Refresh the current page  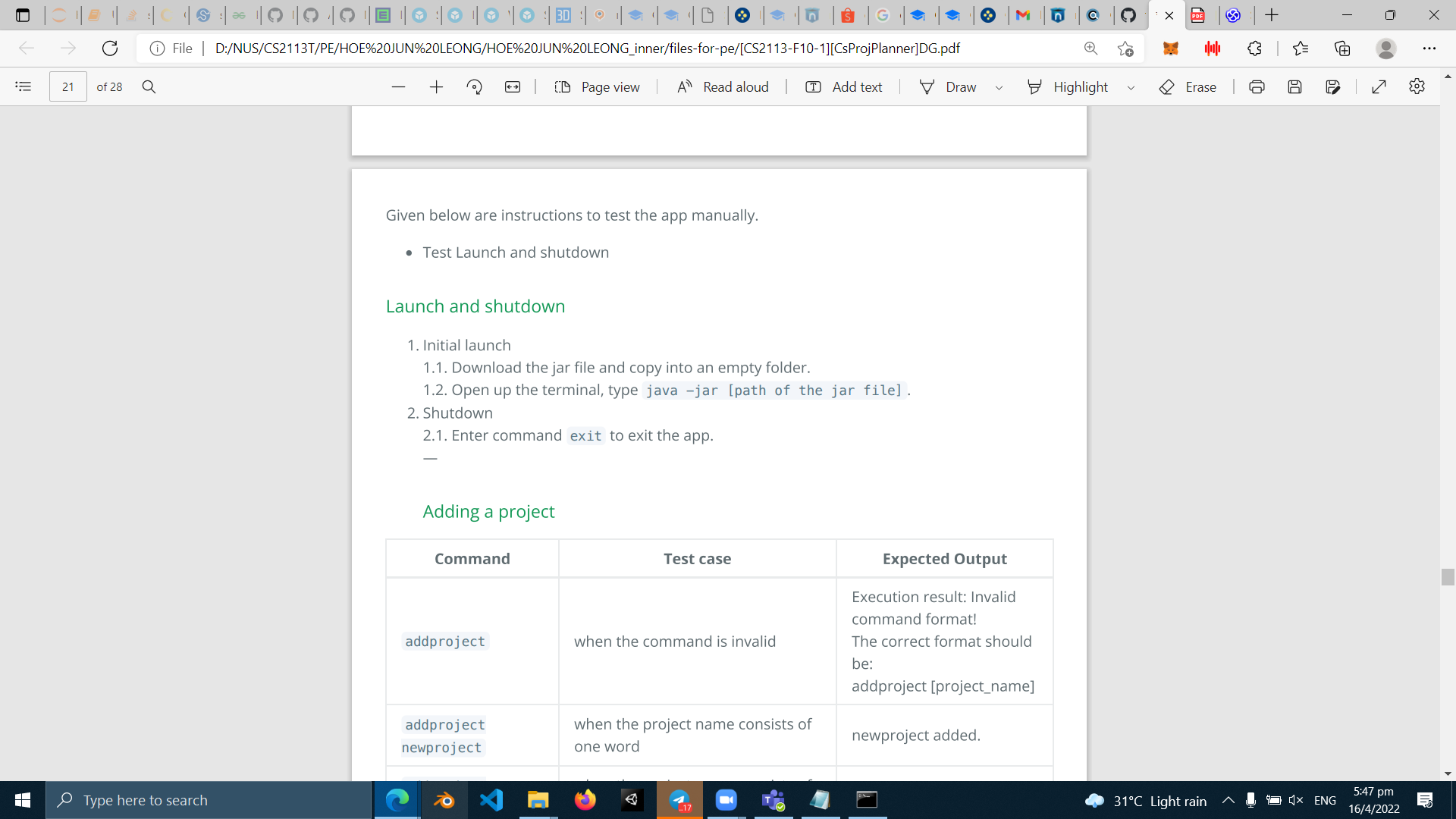tap(110, 49)
